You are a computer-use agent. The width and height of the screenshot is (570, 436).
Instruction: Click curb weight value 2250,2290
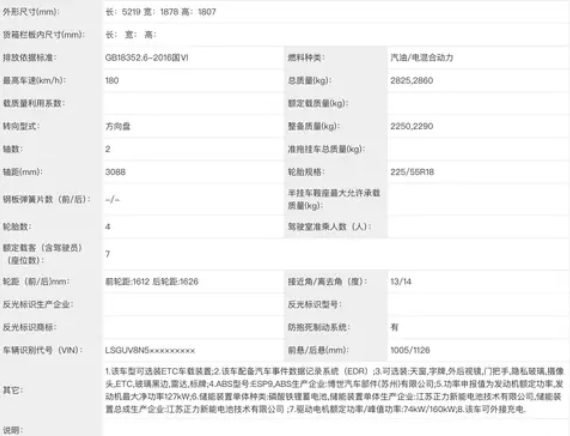[412, 126]
